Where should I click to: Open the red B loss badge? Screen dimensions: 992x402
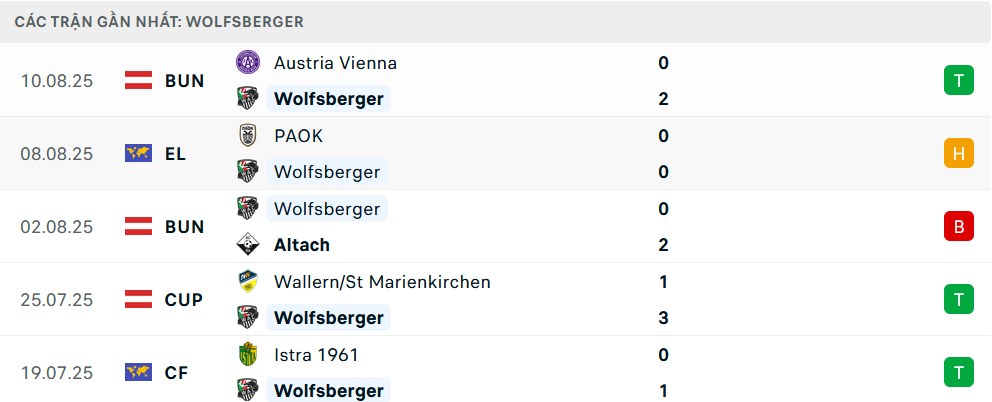click(x=958, y=227)
